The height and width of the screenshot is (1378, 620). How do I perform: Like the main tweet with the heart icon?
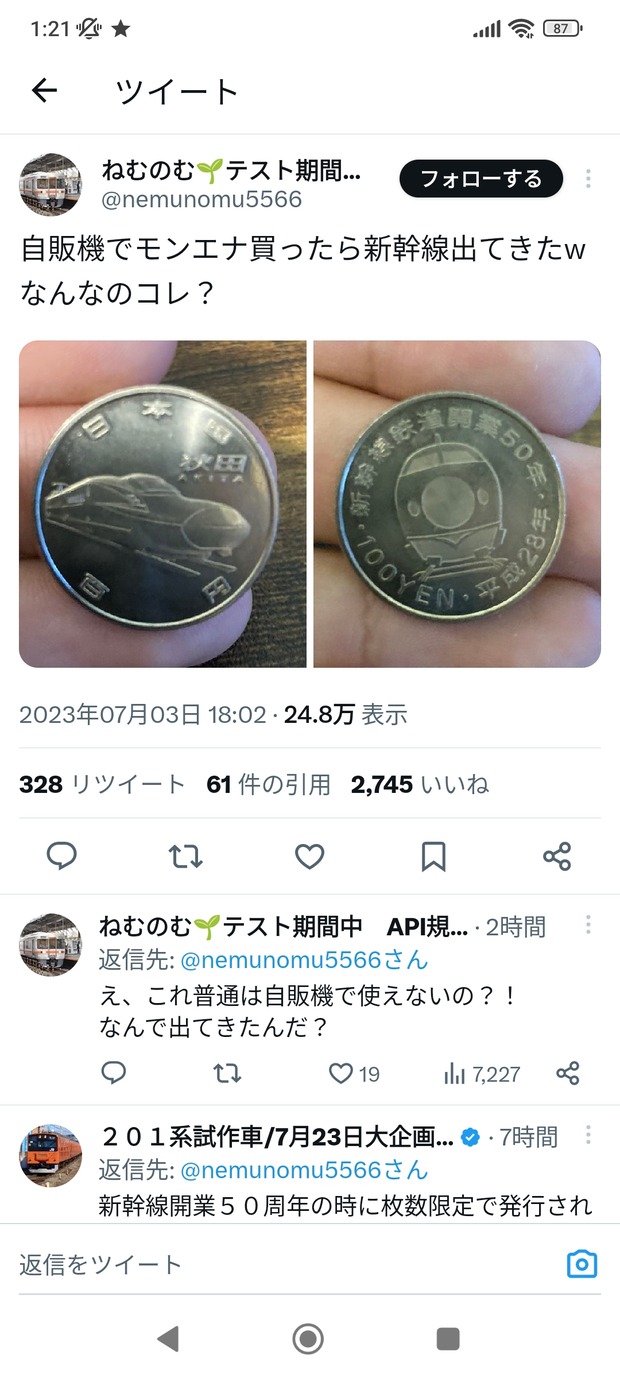[x=310, y=856]
